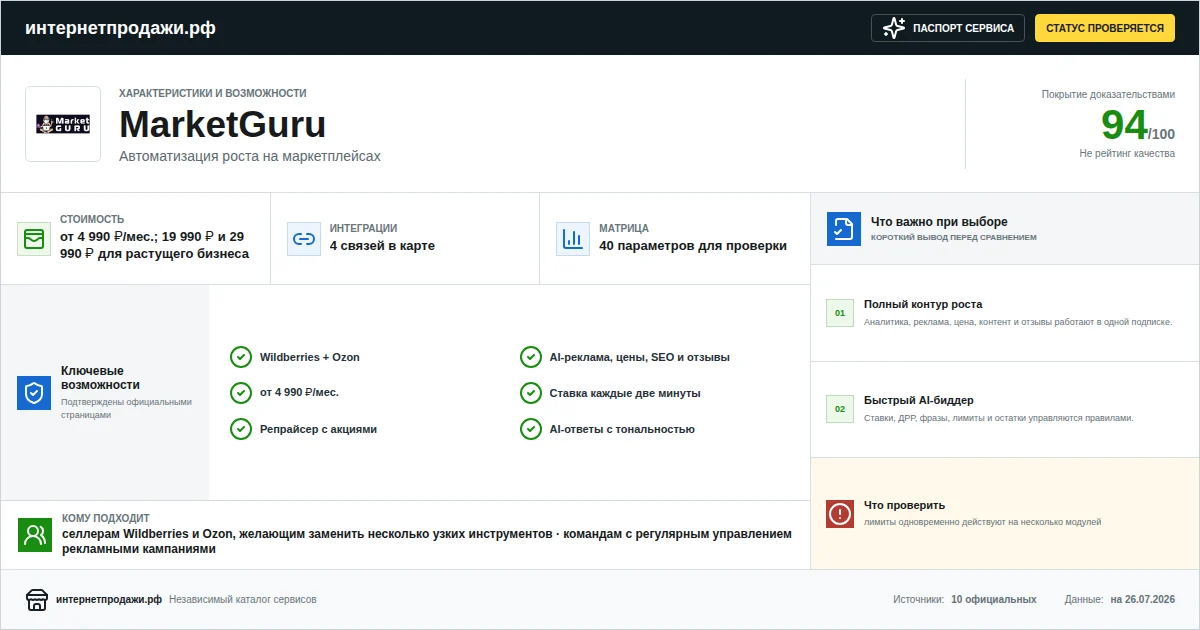Click the Покрытие доказательствами label
This screenshot has height=630, width=1200.
click(x=1108, y=95)
